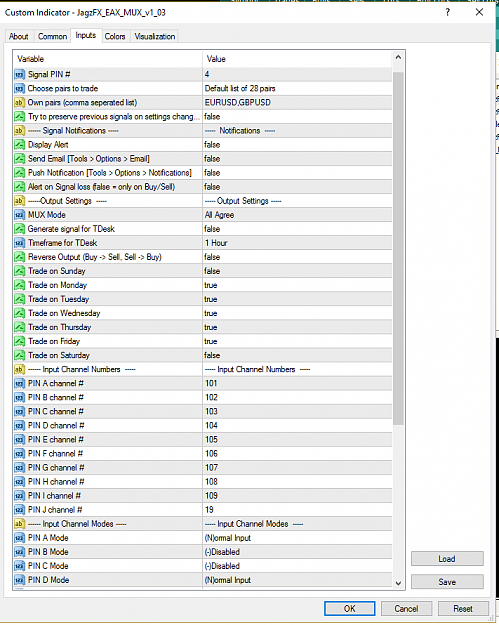Image resolution: width=499 pixels, height=625 pixels.
Task: Click the icon beside Trade on Sunday
Action: pos(20,271)
